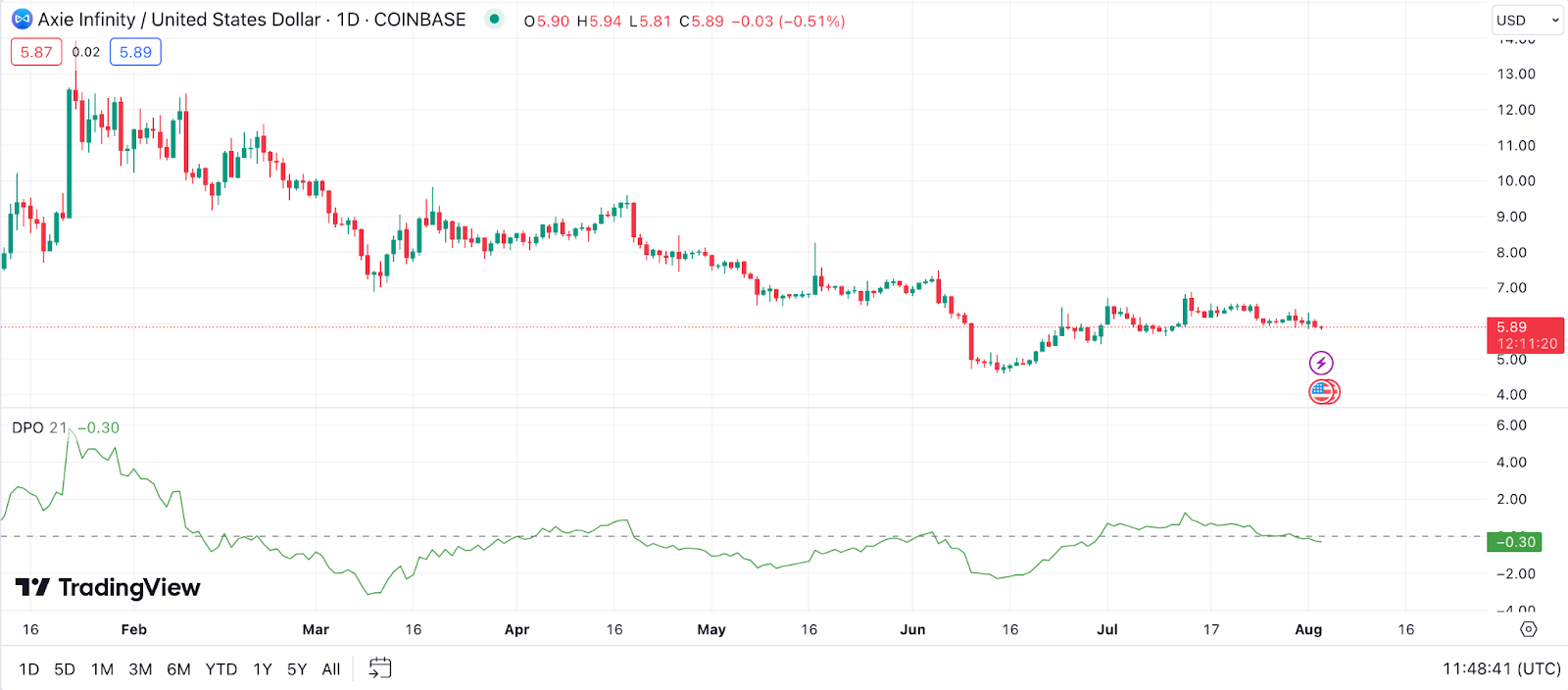Click the 13.00 price axis label
The image size is (1568, 690).
point(1516,74)
